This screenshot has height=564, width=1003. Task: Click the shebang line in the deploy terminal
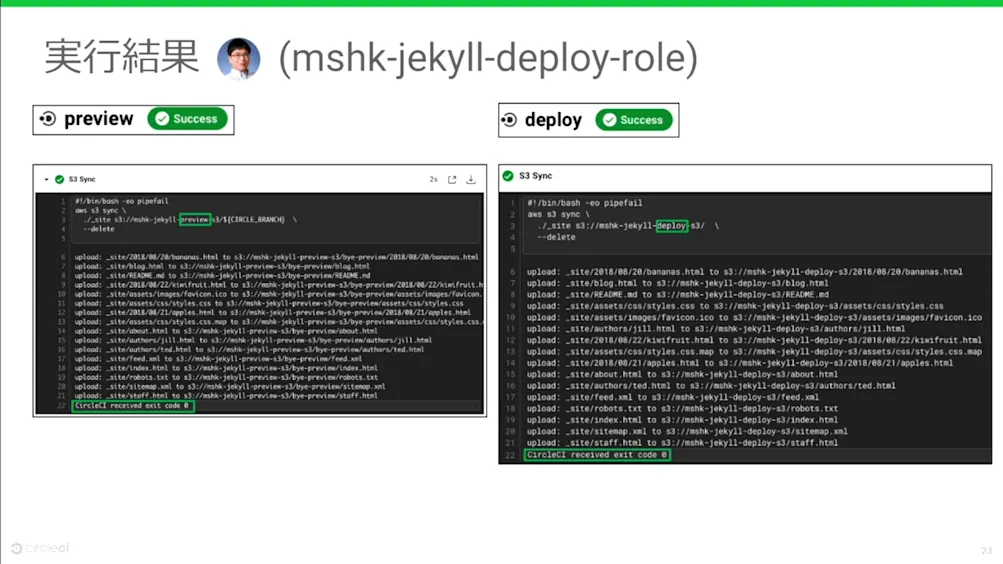click(x=585, y=203)
